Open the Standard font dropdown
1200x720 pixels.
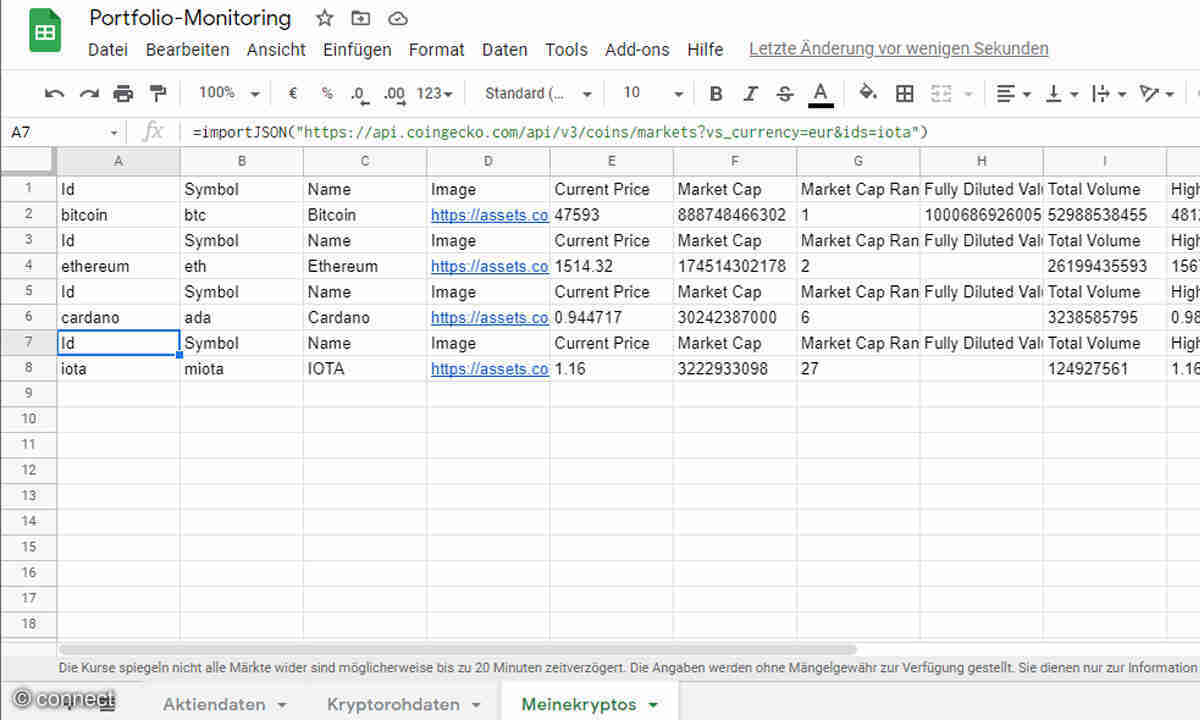[x=537, y=93]
